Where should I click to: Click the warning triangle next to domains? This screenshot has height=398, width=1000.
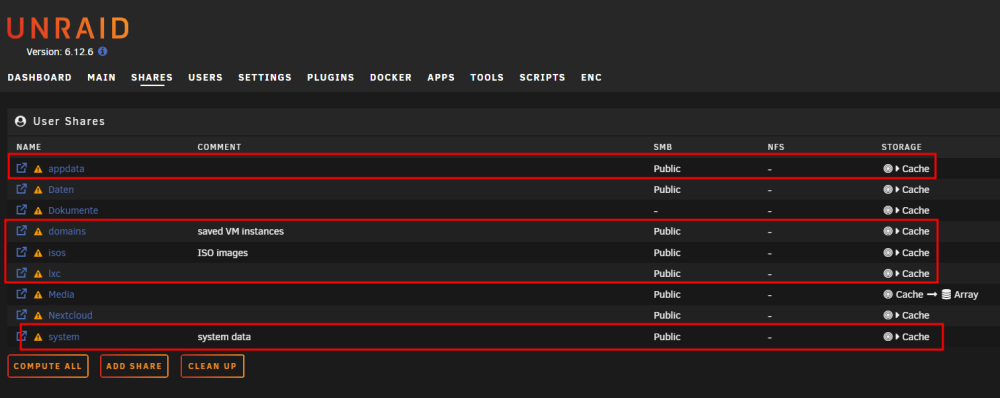coord(38,232)
